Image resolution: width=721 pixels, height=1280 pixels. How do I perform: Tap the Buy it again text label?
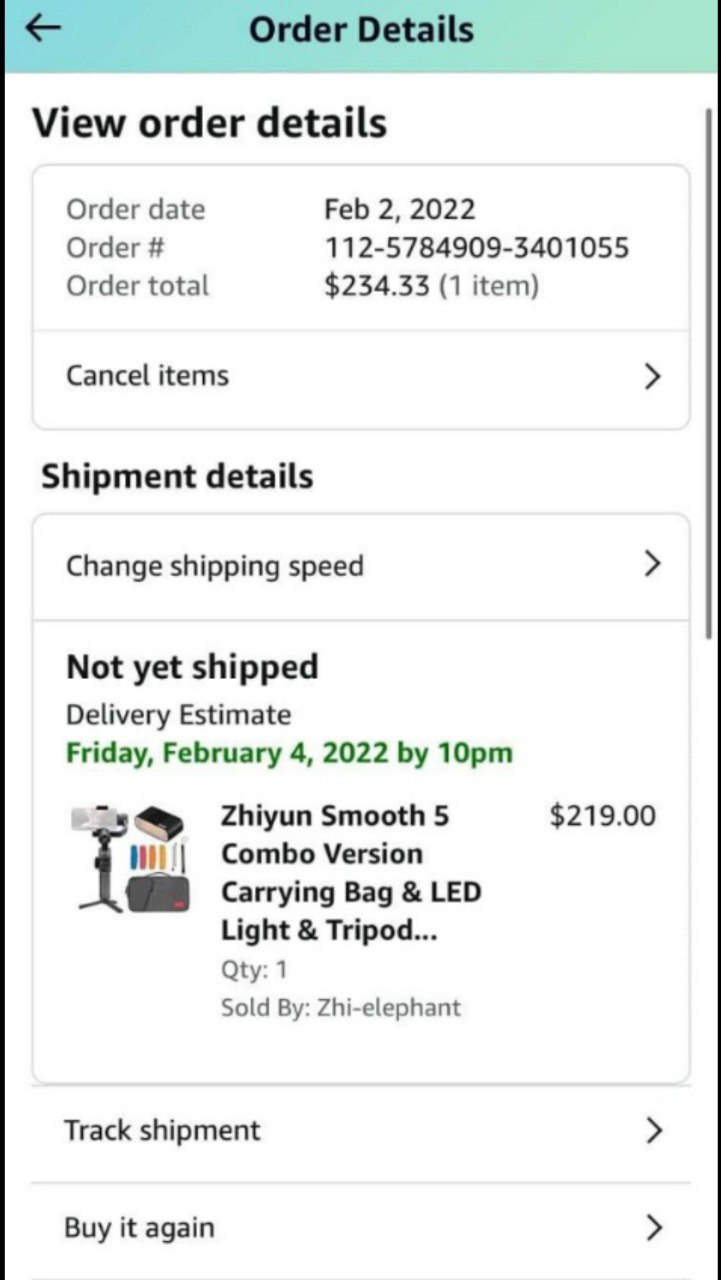click(x=139, y=1228)
